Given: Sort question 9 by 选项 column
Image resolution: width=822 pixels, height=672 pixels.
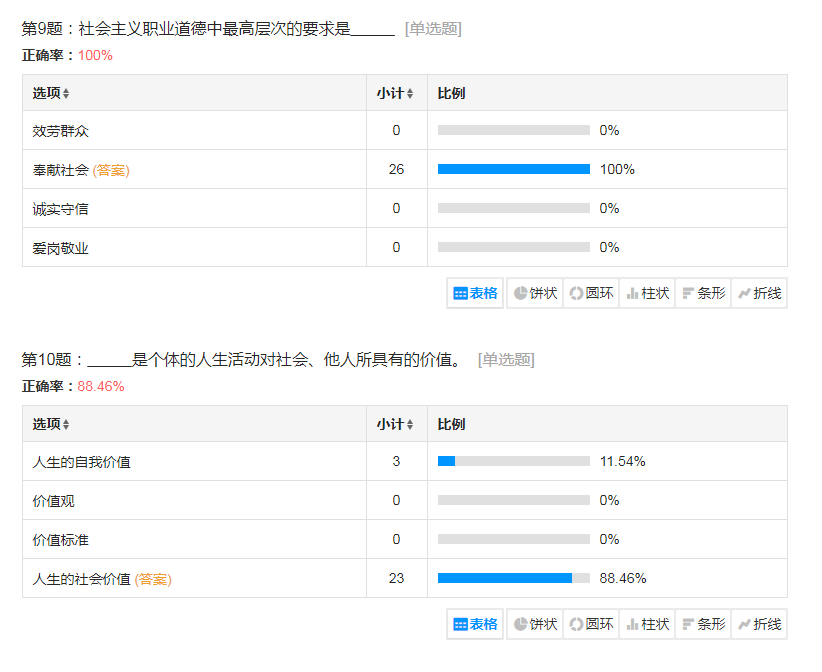Looking at the screenshot, I should pos(51,93).
